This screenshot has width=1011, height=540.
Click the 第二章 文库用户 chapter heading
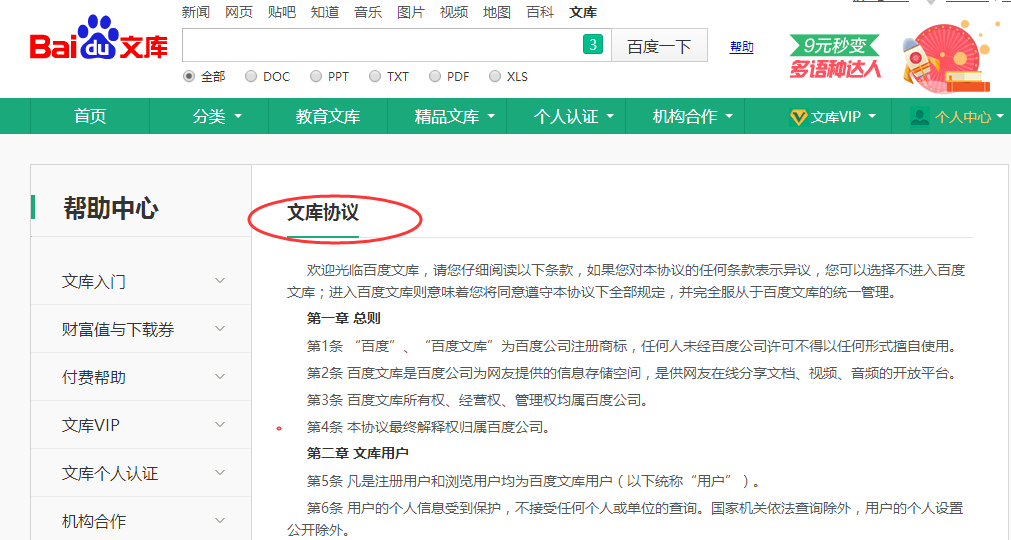[x=358, y=454]
